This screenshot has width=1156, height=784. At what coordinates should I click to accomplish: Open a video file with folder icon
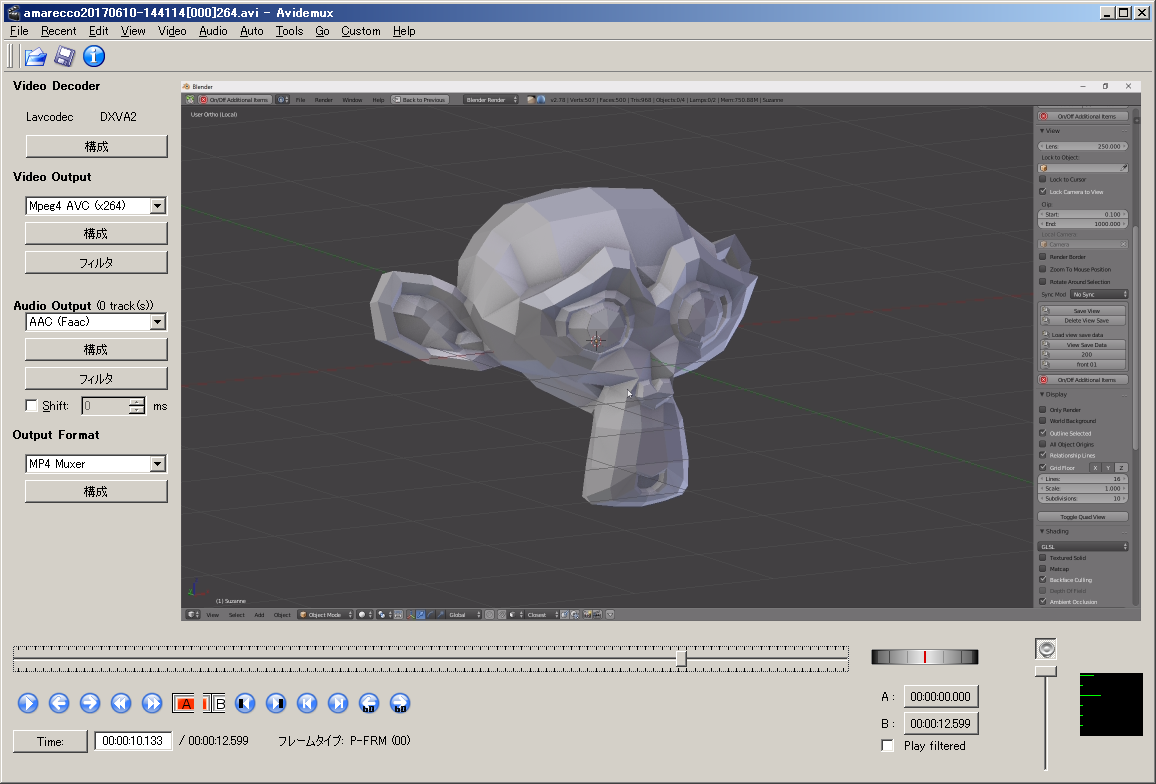35,56
